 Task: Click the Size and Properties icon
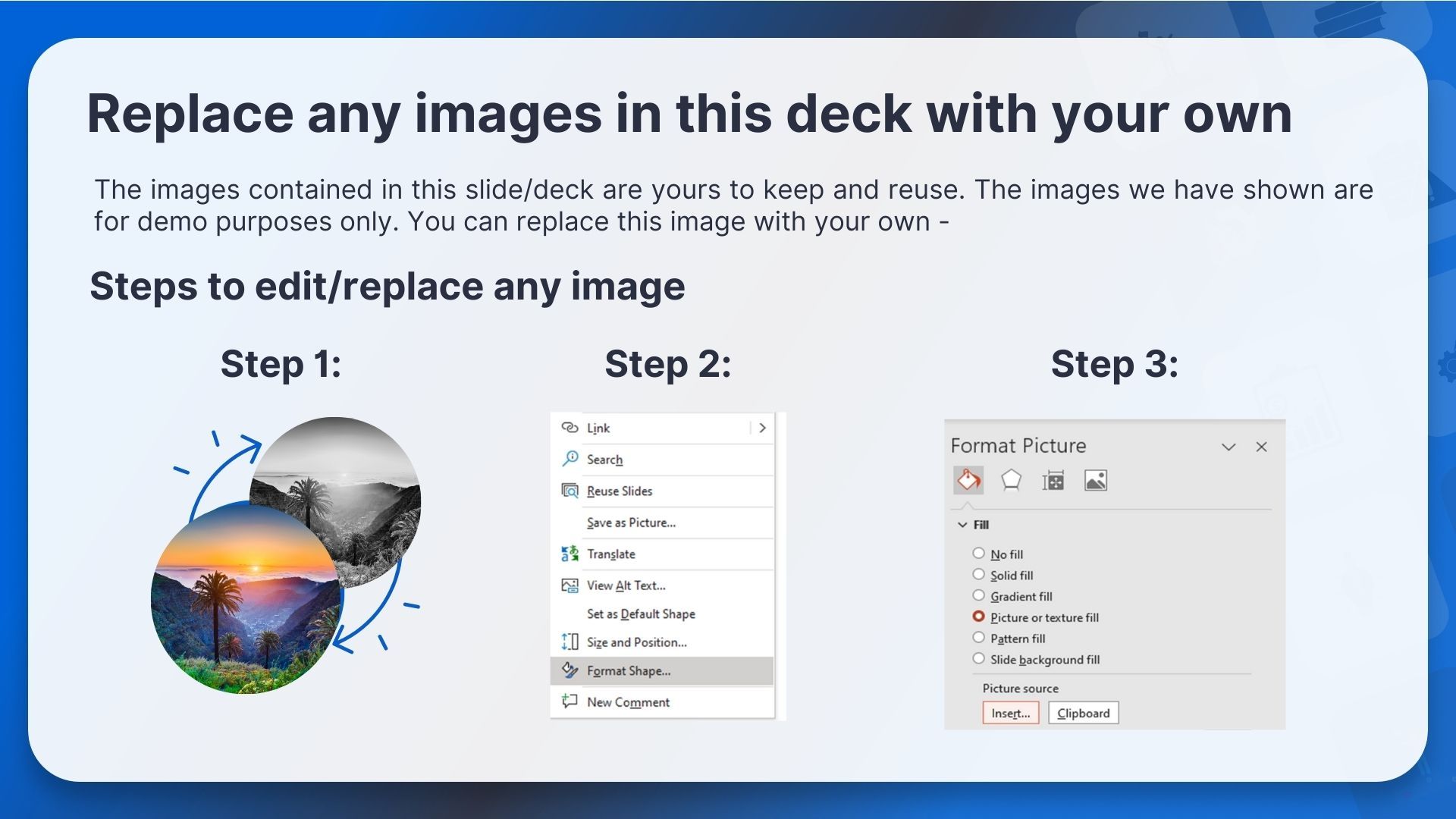pyautogui.click(x=1053, y=479)
